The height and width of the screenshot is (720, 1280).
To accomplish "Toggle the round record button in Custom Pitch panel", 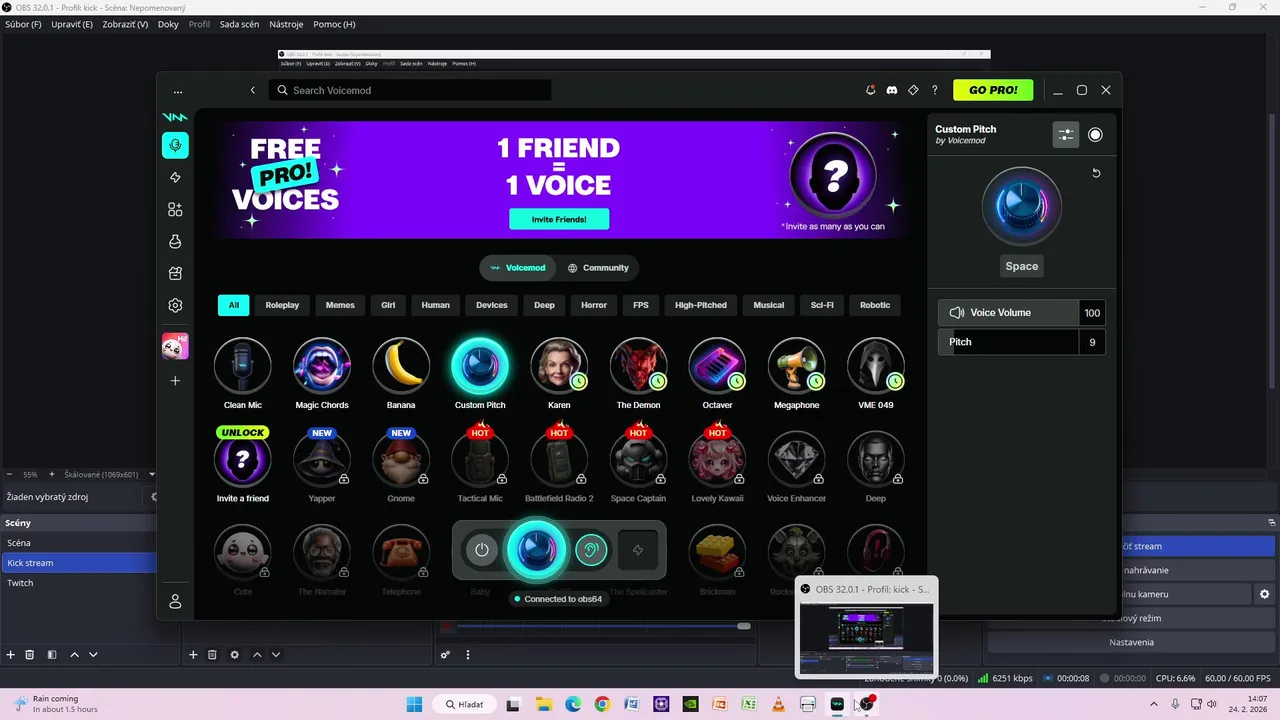I will coord(1095,135).
